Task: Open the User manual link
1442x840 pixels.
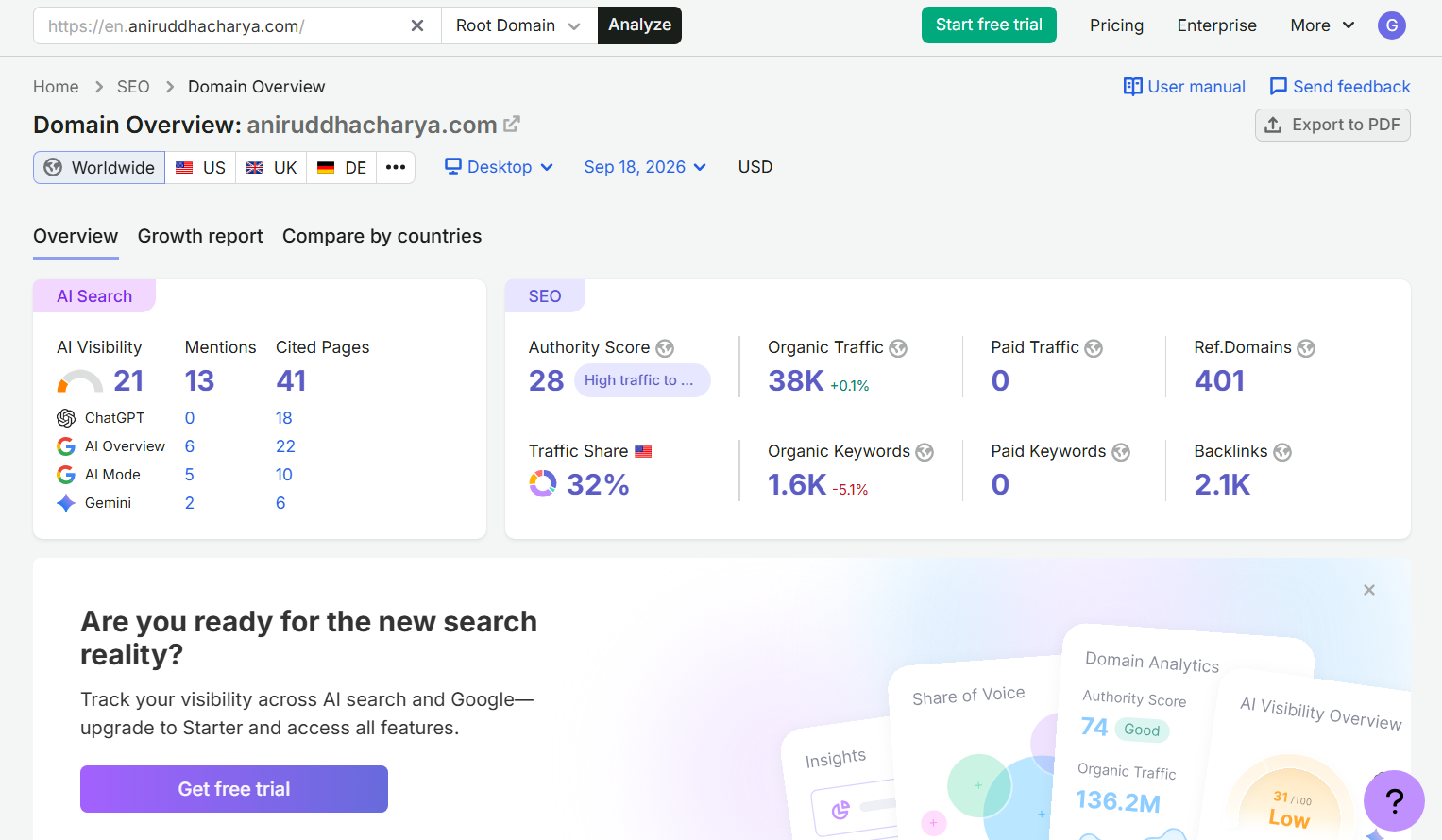Action: pyautogui.click(x=1184, y=87)
